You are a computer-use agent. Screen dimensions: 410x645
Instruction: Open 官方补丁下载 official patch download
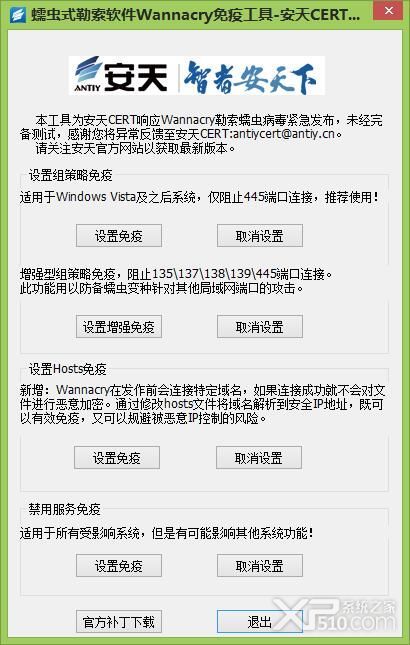(x=119, y=622)
